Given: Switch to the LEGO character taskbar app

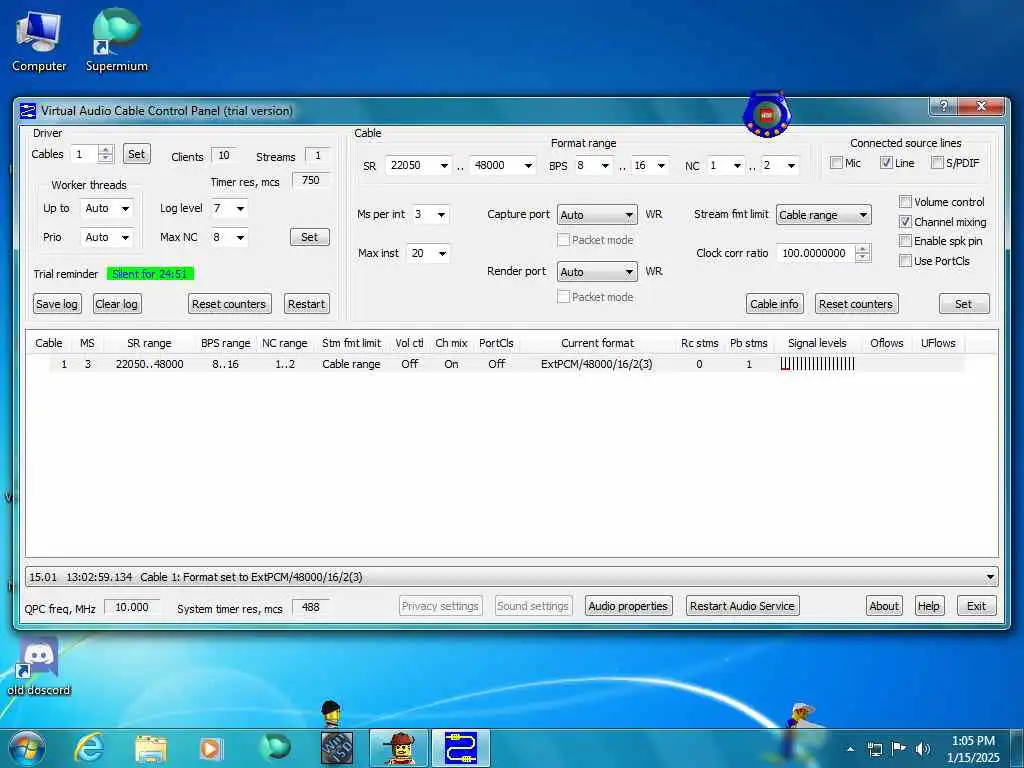Looking at the screenshot, I should pyautogui.click(x=399, y=748).
